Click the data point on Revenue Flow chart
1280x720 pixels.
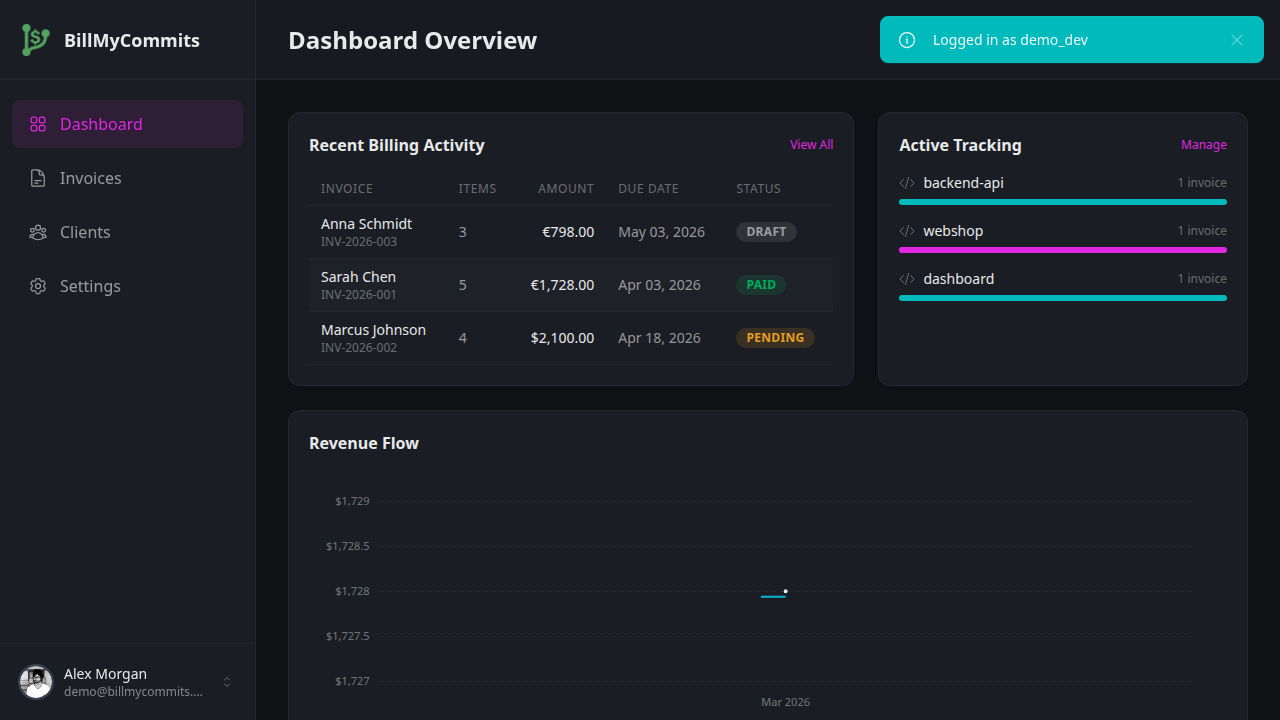pos(785,591)
